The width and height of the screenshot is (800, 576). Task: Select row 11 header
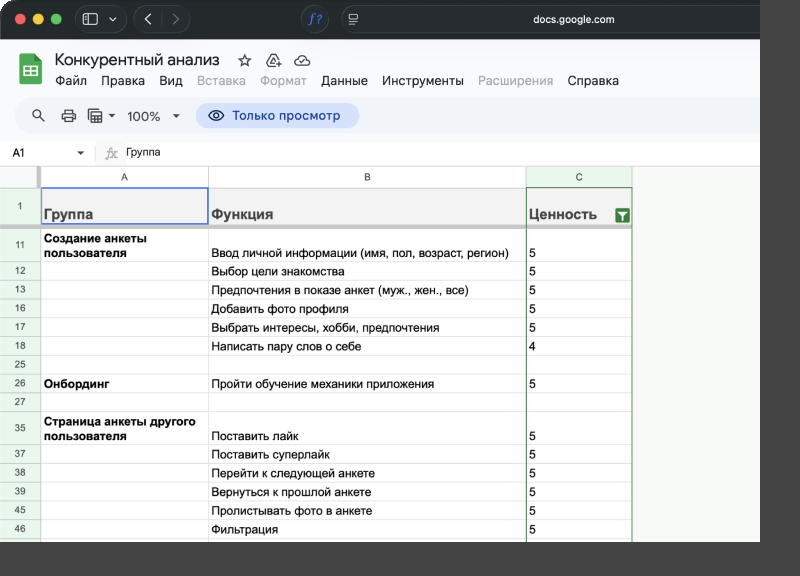coord(20,245)
